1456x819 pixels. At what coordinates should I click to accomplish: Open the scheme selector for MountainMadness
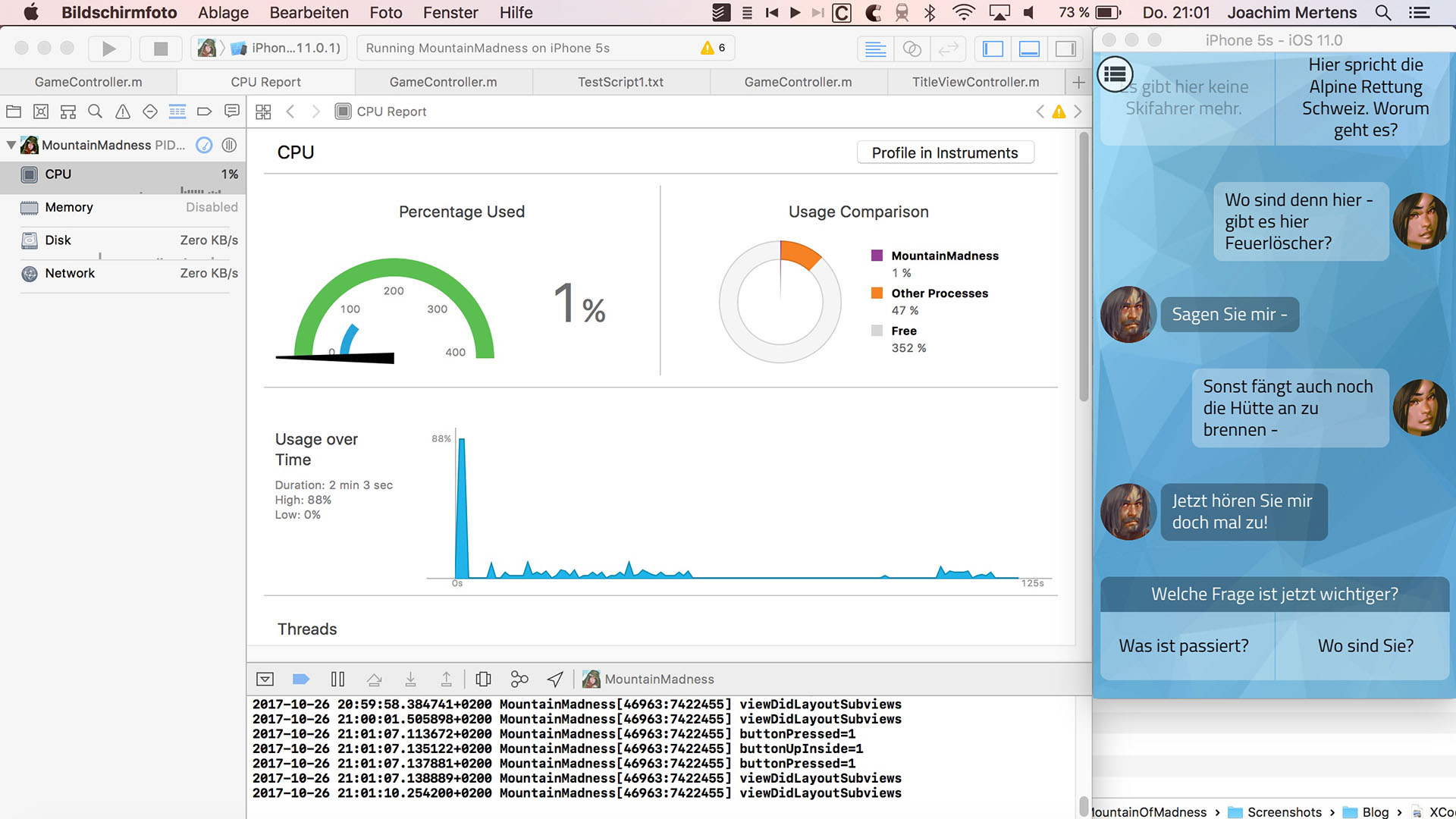point(206,49)
